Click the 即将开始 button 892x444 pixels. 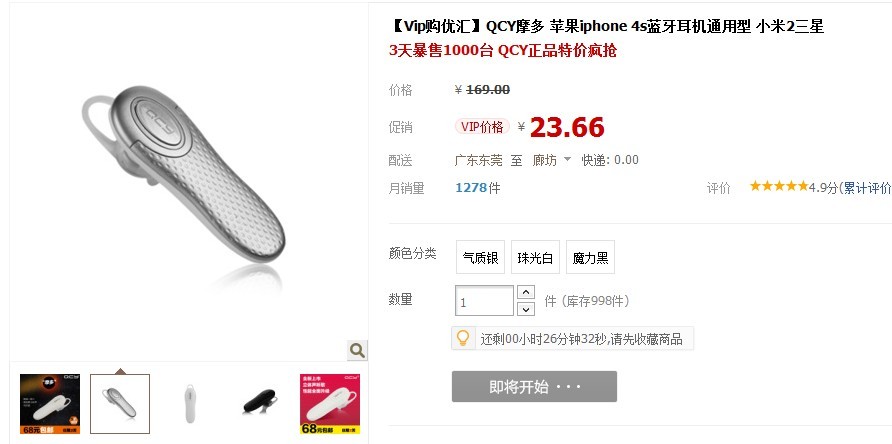(534, 387)
